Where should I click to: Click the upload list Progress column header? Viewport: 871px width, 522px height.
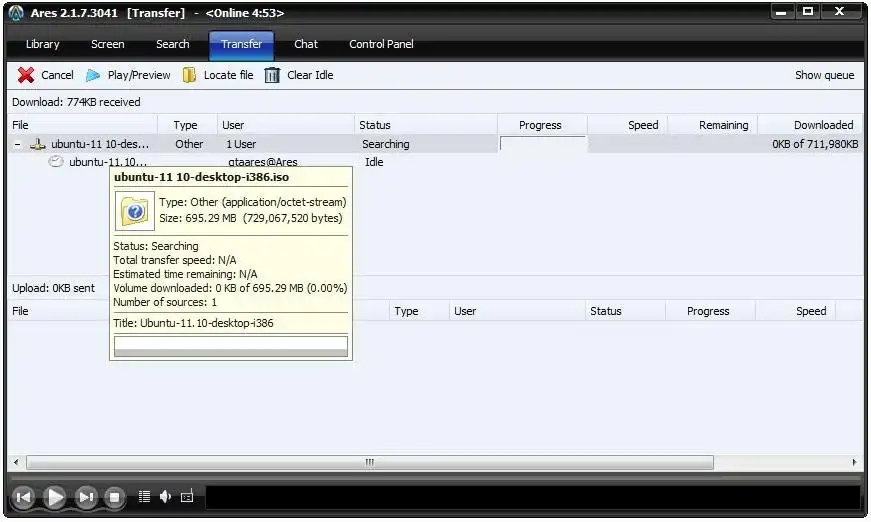tap(710, 311)
